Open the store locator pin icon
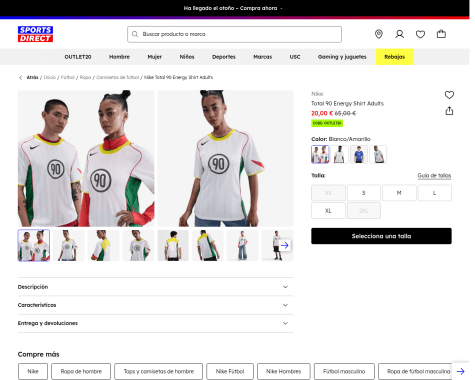 point(379,34)
